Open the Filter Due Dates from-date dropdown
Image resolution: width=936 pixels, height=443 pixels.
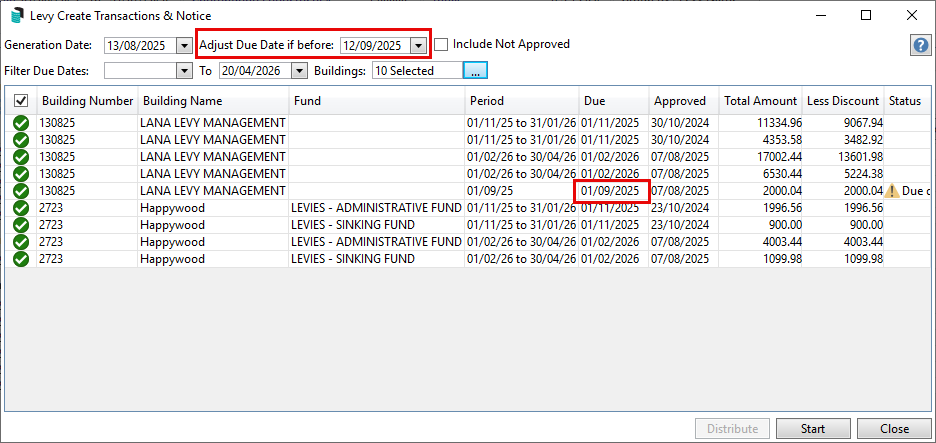pyautogui.click(x=183, y=70)
